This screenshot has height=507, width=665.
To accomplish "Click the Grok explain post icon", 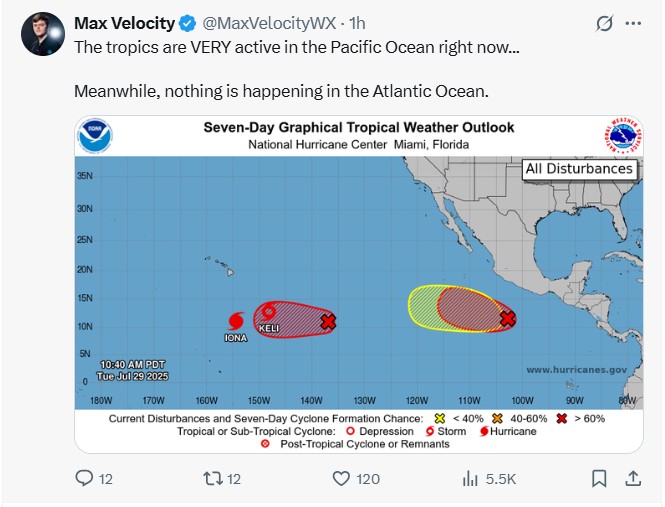I will (604, 23).
